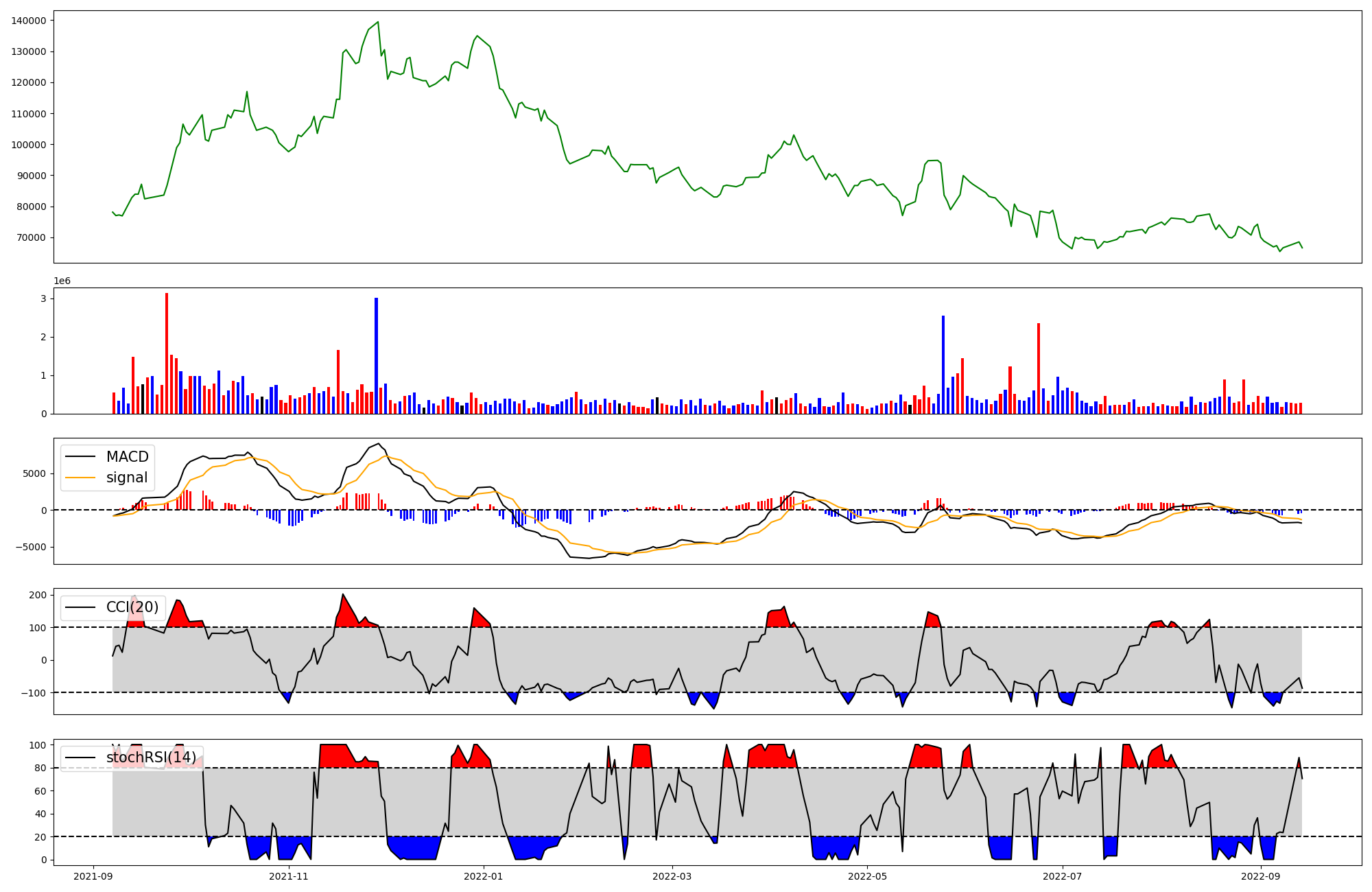Click the 2021-09 x-axis date label

click(x=93, y=876)
